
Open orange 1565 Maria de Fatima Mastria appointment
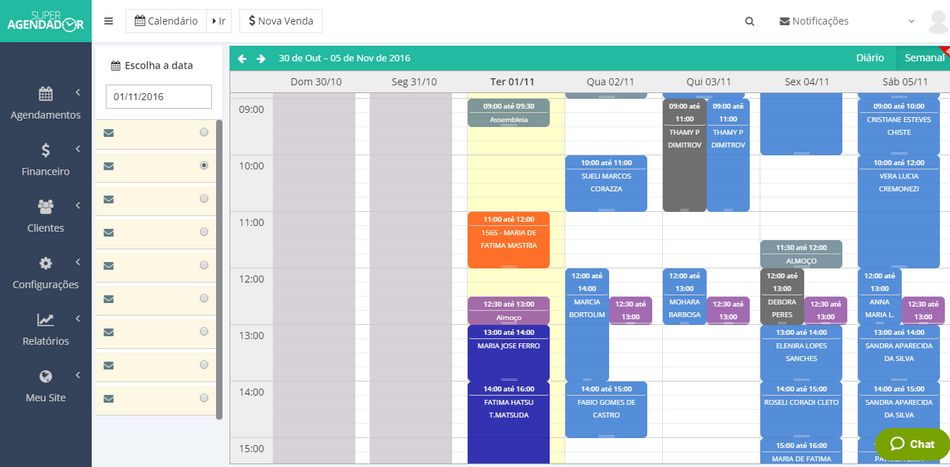508,240
